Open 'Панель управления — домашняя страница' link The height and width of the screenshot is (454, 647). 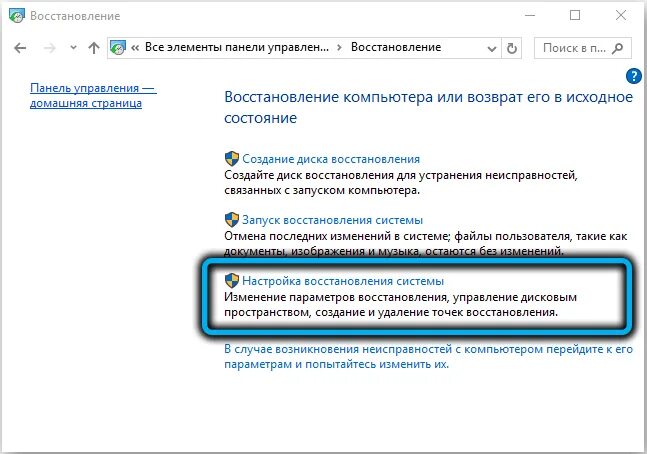93,95
